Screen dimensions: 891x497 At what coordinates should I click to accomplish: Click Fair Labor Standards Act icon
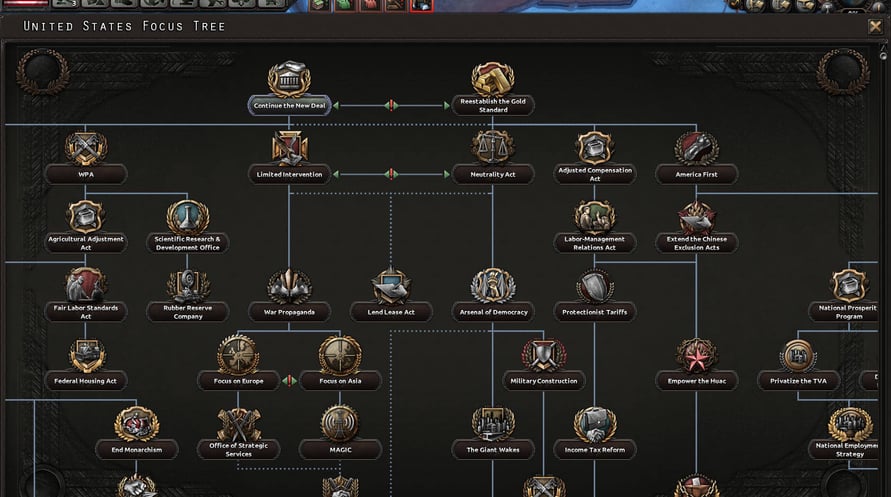pos(86,286)
